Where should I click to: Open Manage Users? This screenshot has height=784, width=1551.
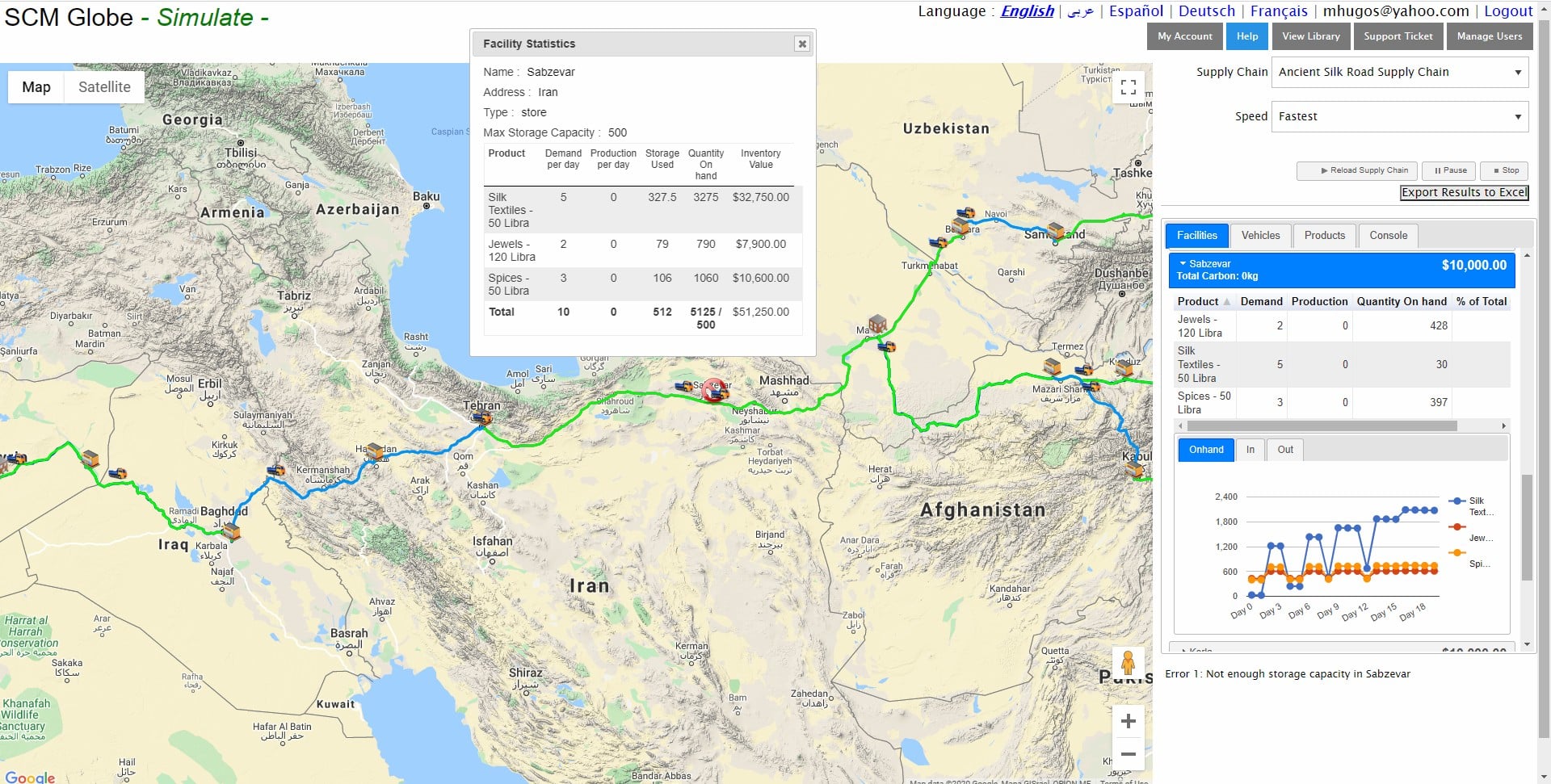pyautogui.click(x=1489, y=36)
